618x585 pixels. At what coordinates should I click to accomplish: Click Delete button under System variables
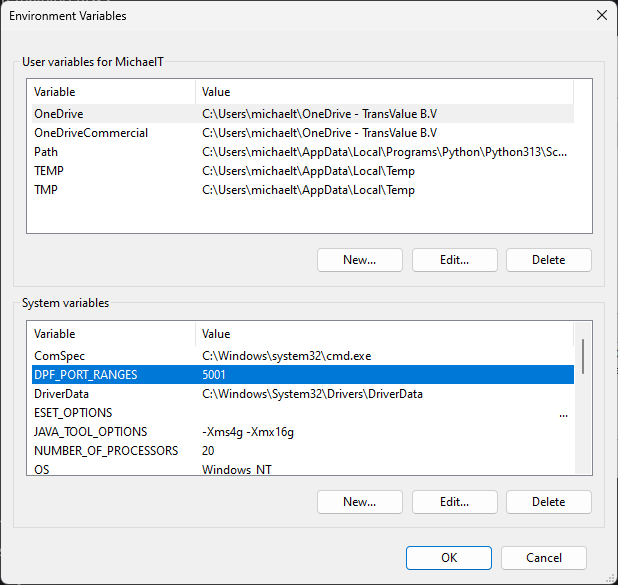click(x=548, y=502)
